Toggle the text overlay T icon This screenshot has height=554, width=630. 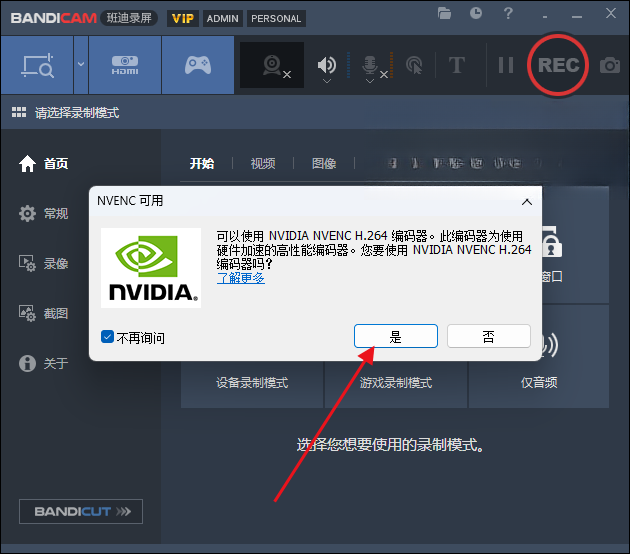point(456,65)
